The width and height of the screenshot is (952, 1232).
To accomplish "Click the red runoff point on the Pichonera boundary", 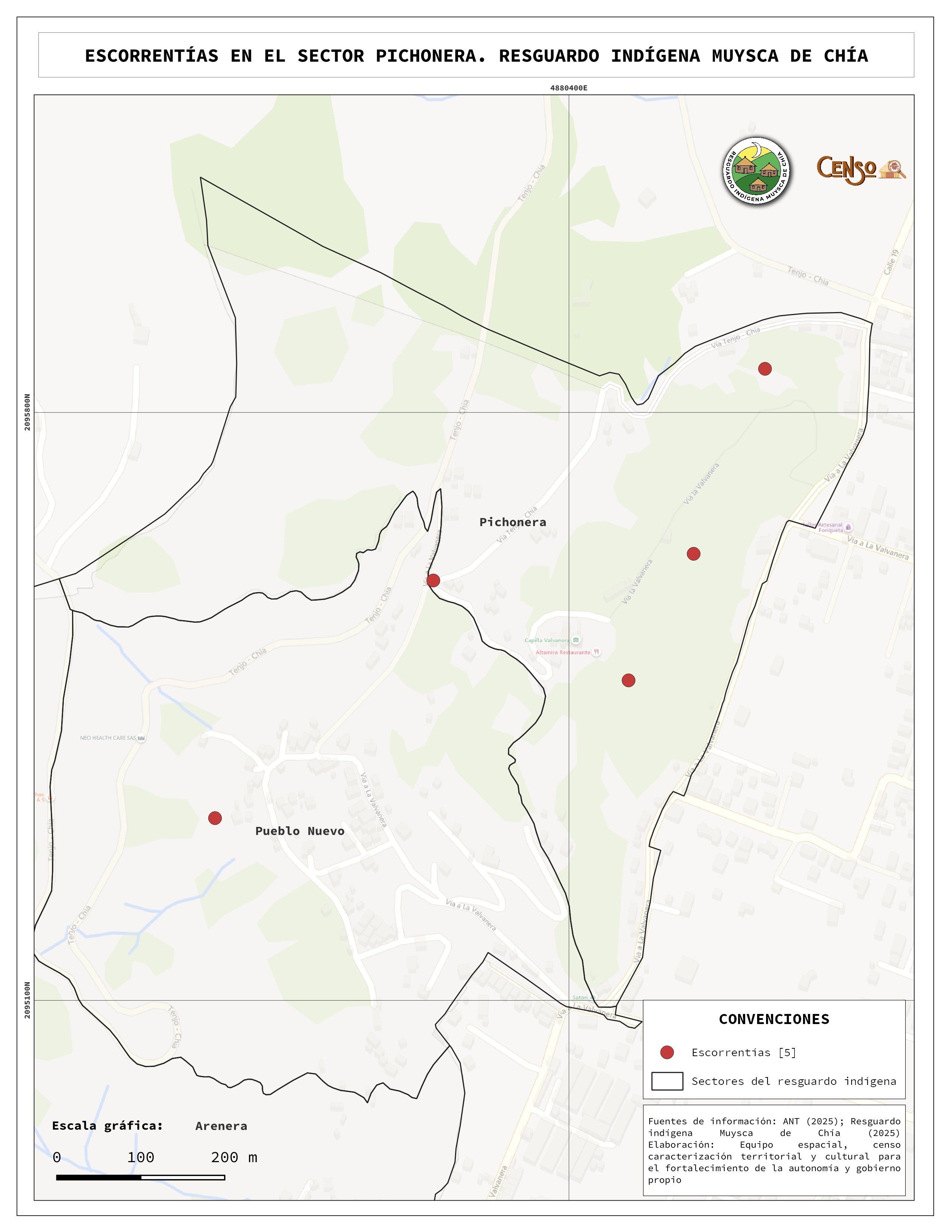I will 433,581.
